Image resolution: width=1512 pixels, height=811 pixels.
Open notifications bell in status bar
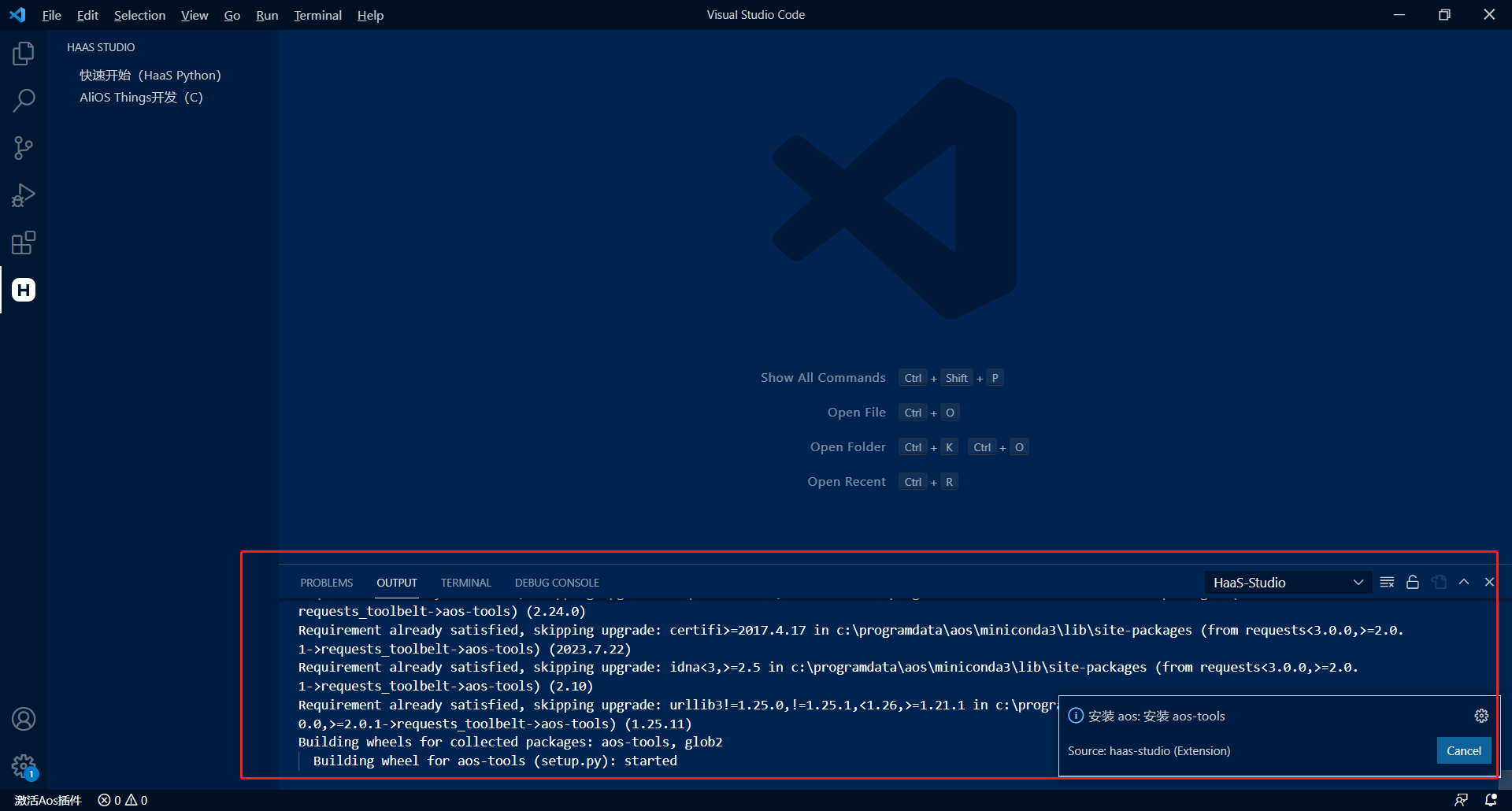1491,800
